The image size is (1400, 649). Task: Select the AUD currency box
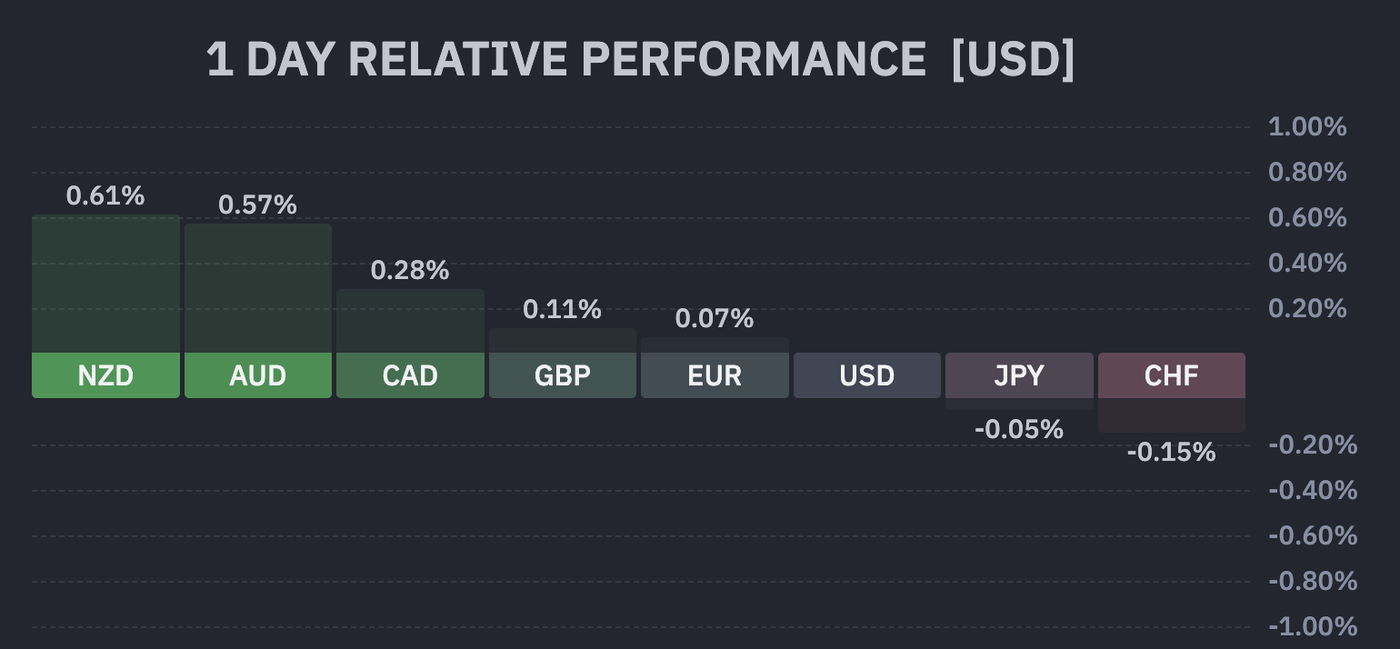coord(258,376)
